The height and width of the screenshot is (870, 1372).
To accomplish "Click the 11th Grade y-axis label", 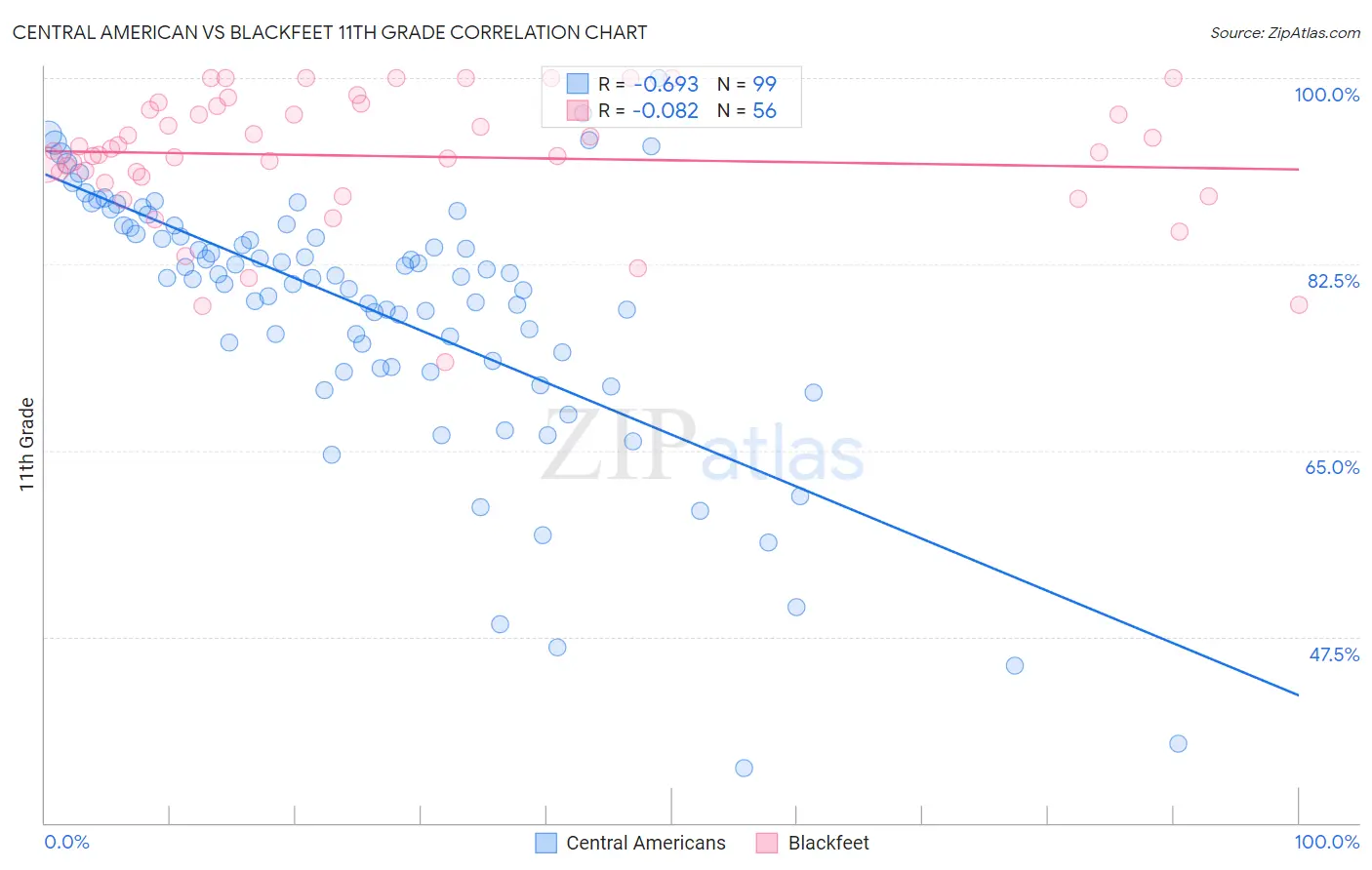I will click(x=27, y=444).
